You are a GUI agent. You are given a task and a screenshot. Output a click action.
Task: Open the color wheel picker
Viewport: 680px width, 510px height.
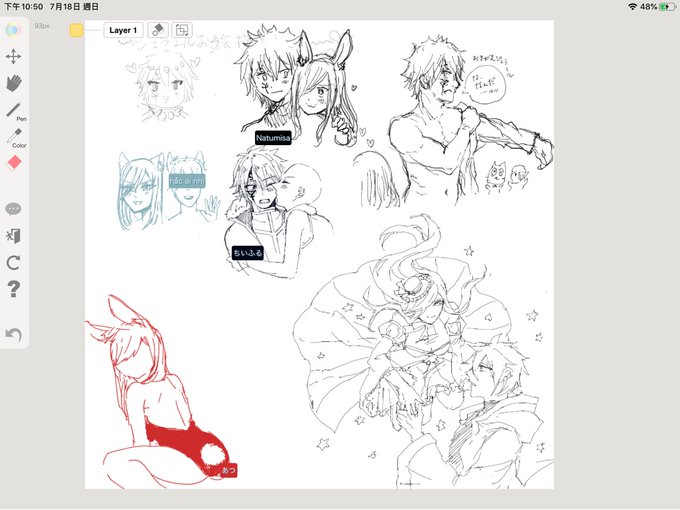(x=13, y=30)
